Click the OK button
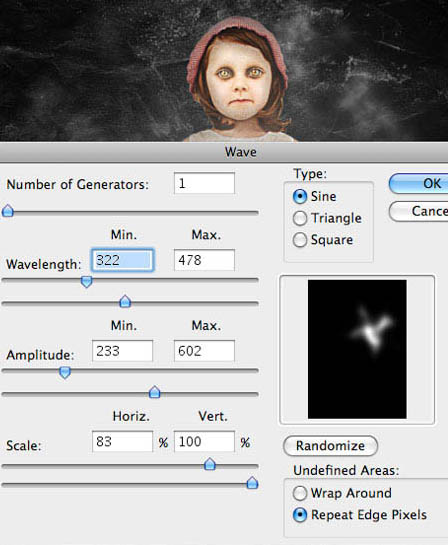 pyautogui.click(x=418, y=184)
